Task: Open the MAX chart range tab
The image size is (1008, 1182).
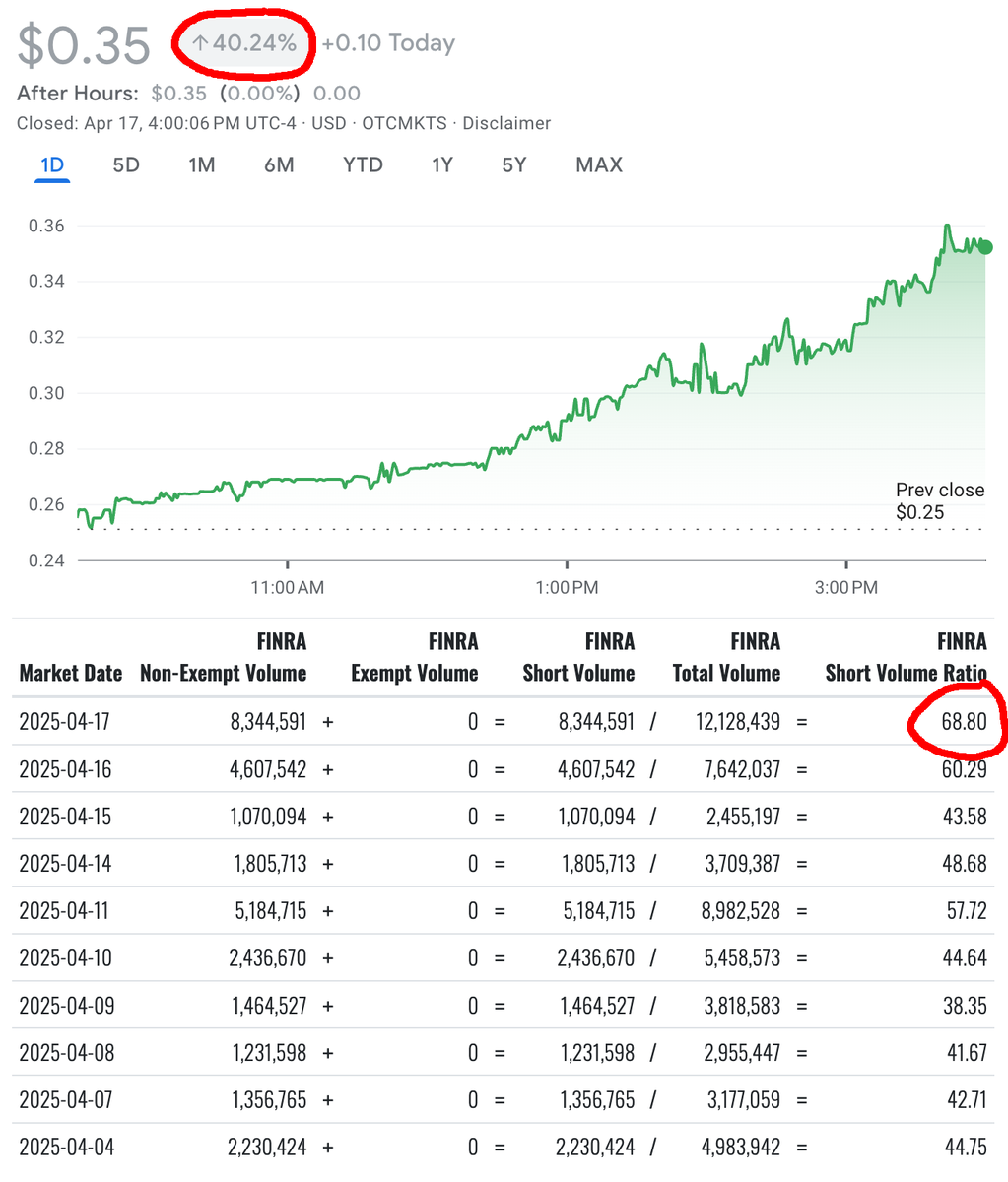Action: [x=599, y=165]
